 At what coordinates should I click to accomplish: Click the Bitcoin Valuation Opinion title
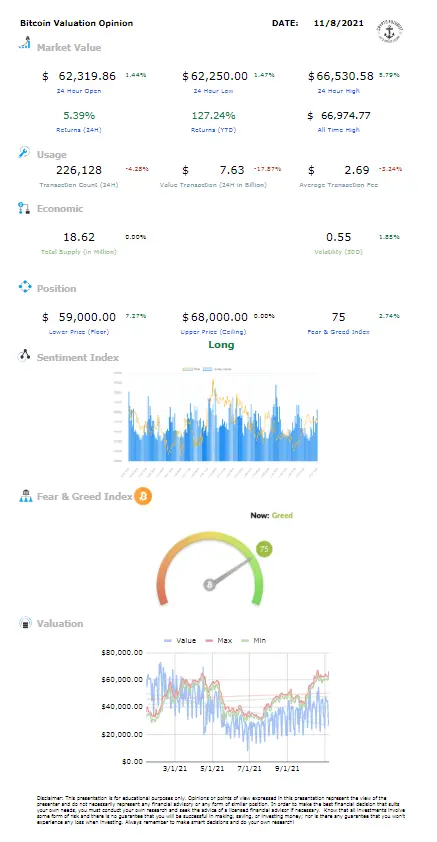tap(77, 23)
